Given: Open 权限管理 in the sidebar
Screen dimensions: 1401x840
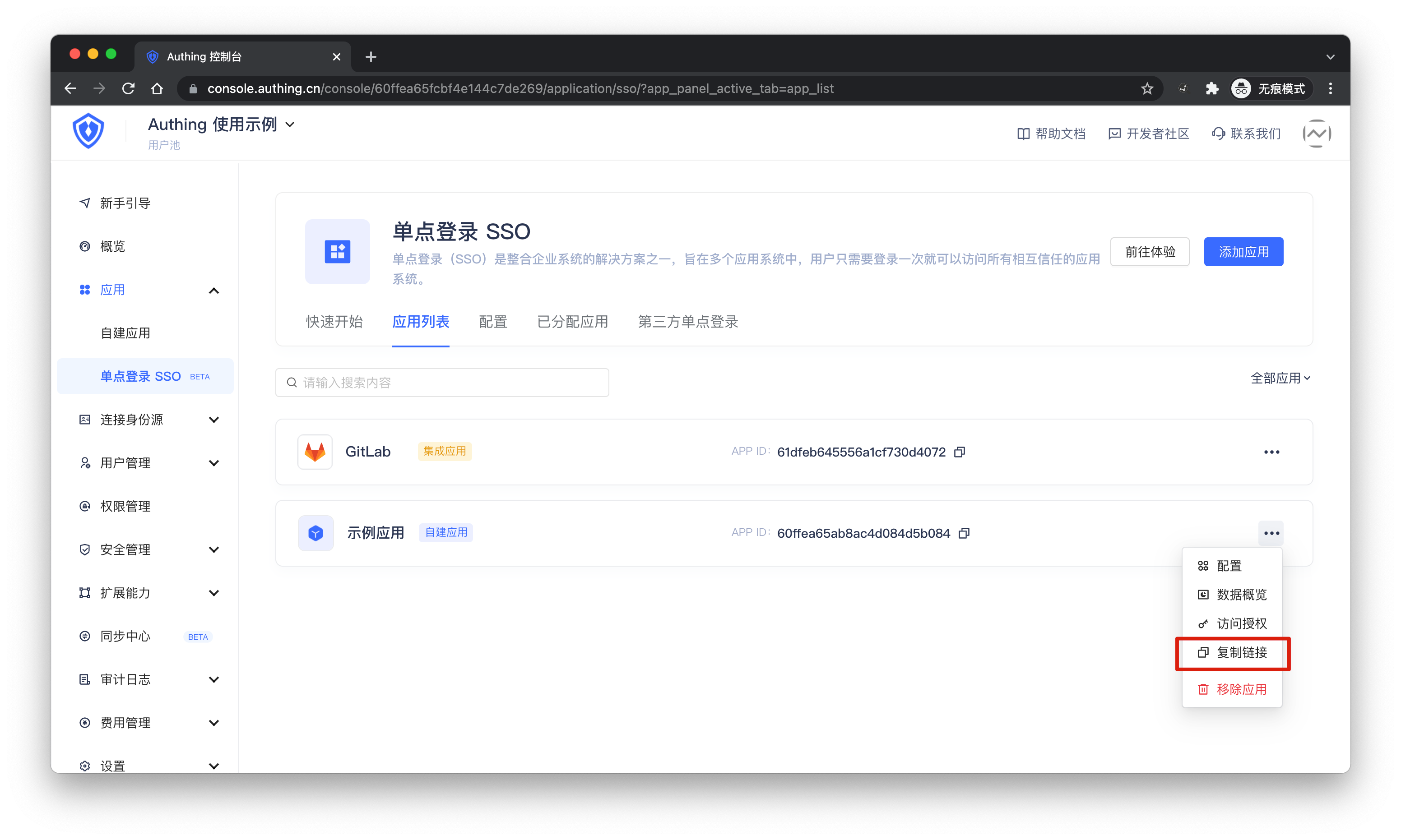Looking at the screenshot, I should coord(125,506).
